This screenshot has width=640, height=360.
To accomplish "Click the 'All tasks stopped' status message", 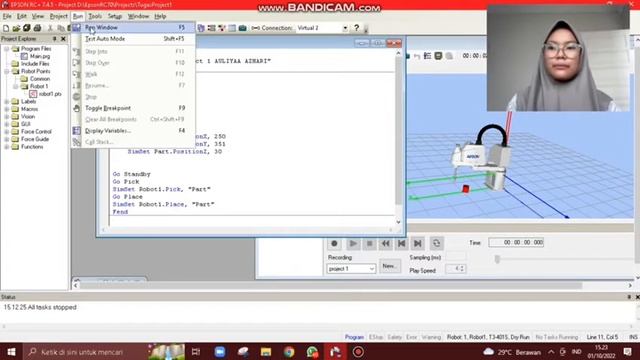I will tap(40, 307).
